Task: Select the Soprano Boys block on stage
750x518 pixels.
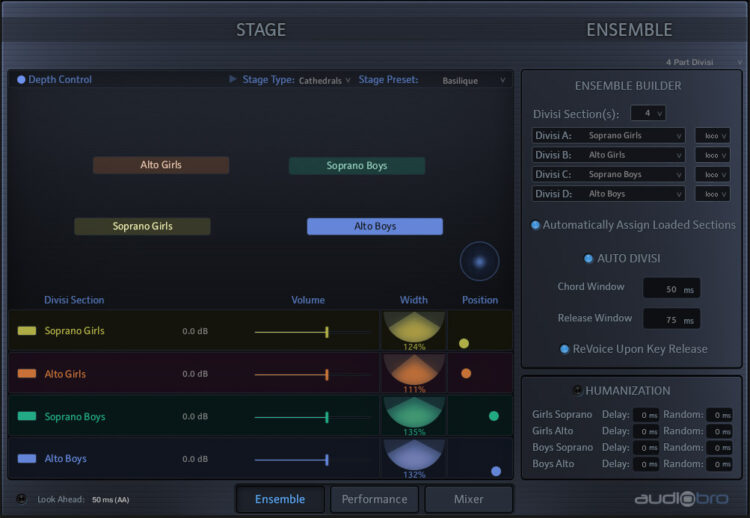Action: pyautogui.click(x=357, y=166)
